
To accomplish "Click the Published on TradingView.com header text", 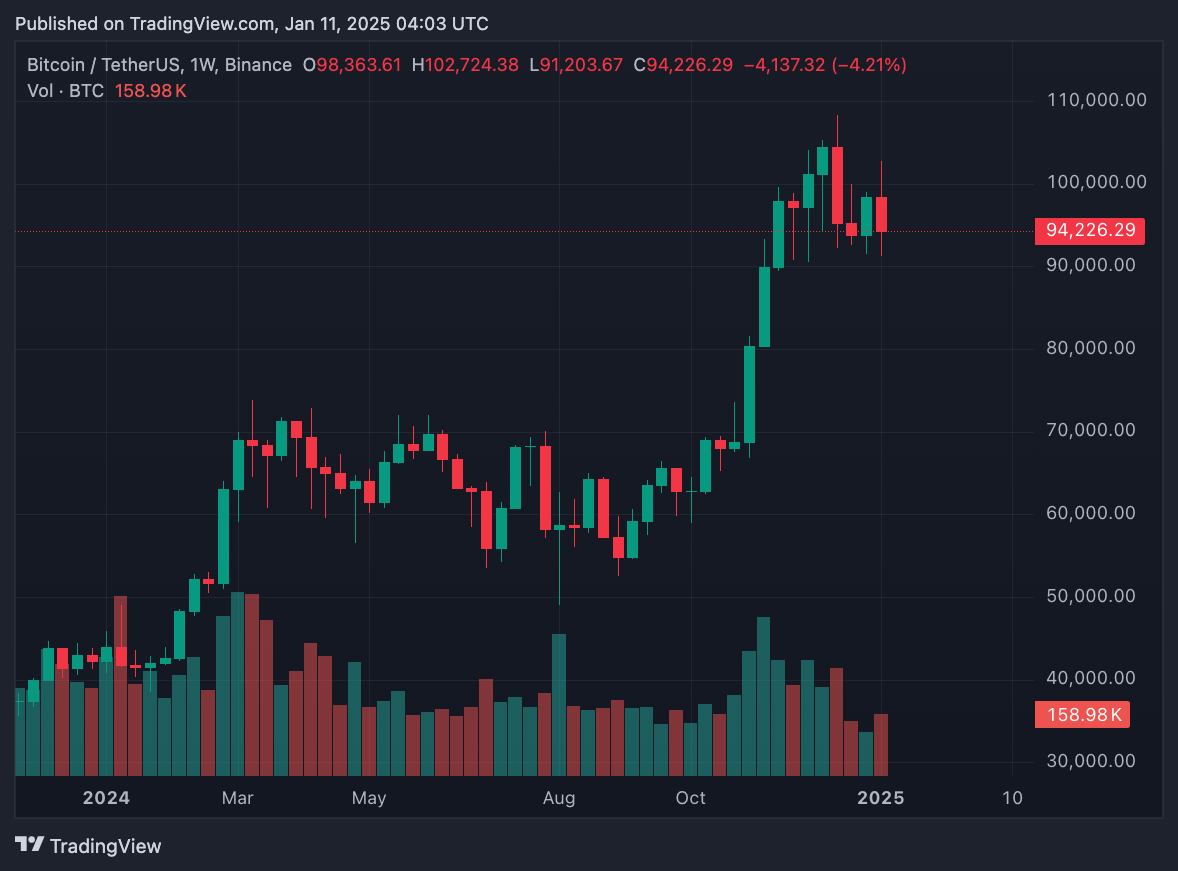I will pyautogui.click(x=252, y=23).
